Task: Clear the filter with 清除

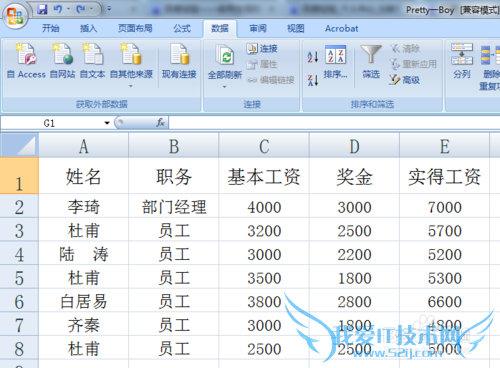Action: tap(405, 49)
